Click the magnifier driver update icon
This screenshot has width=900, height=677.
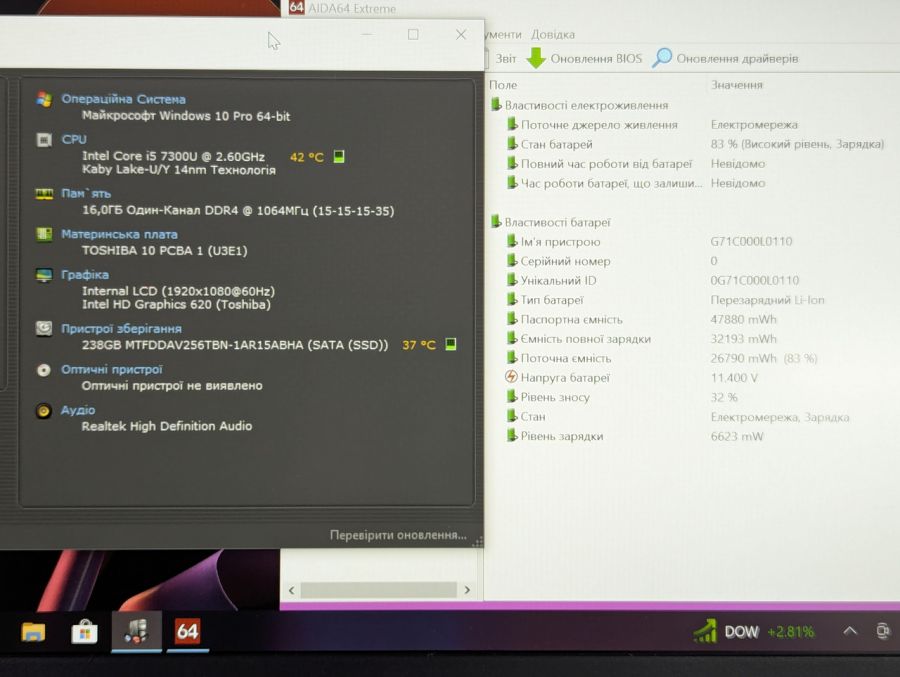[x=662, y=57]
